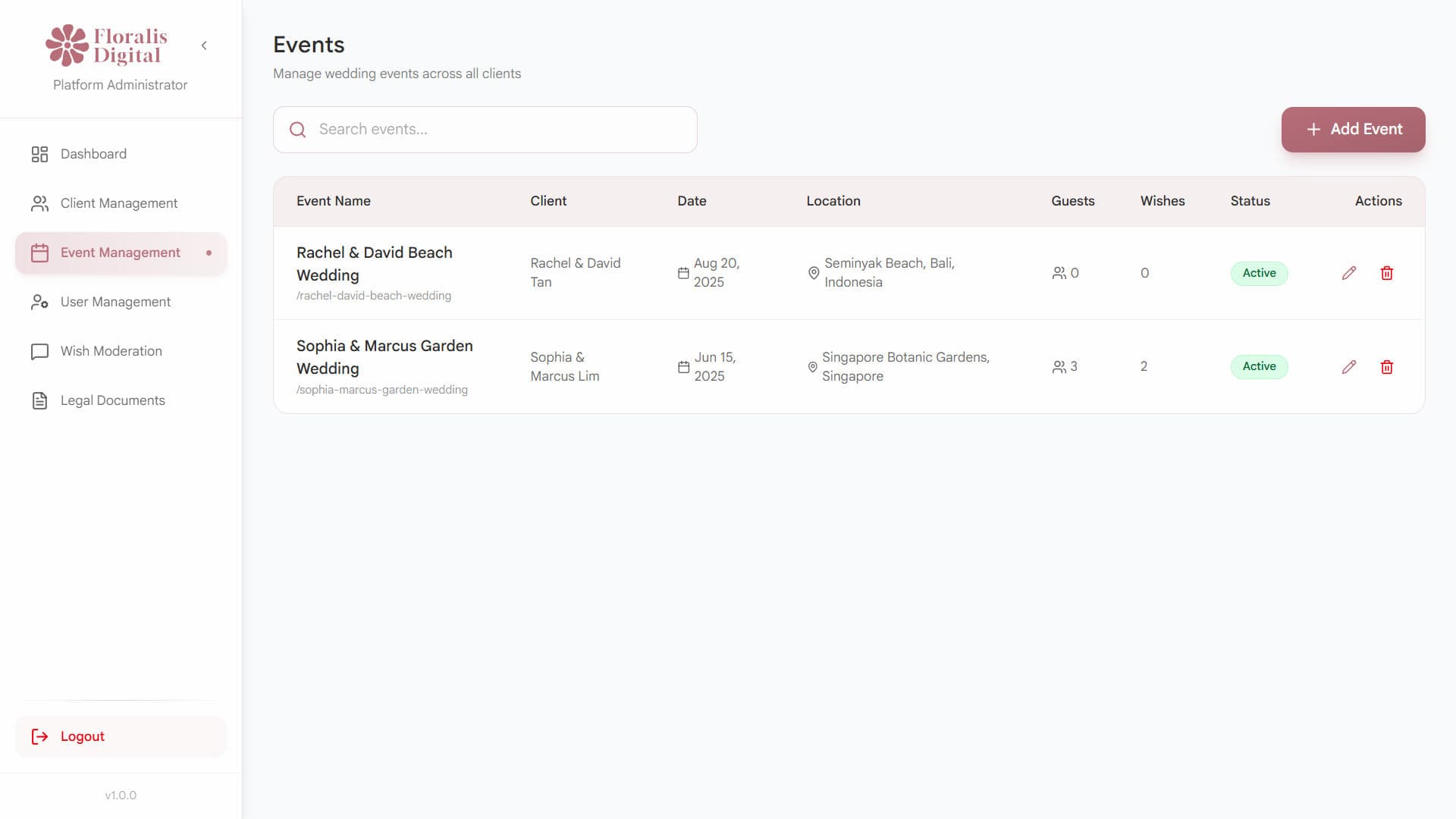The height and width of the screenshot is (819, 1456).
Task: Click the Location column header
Action: click(x=833, y=201)
